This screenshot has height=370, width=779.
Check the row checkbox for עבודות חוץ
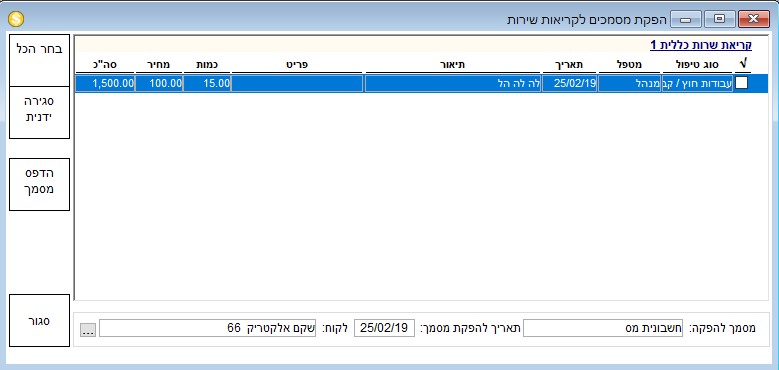click(x=741, y=83)
